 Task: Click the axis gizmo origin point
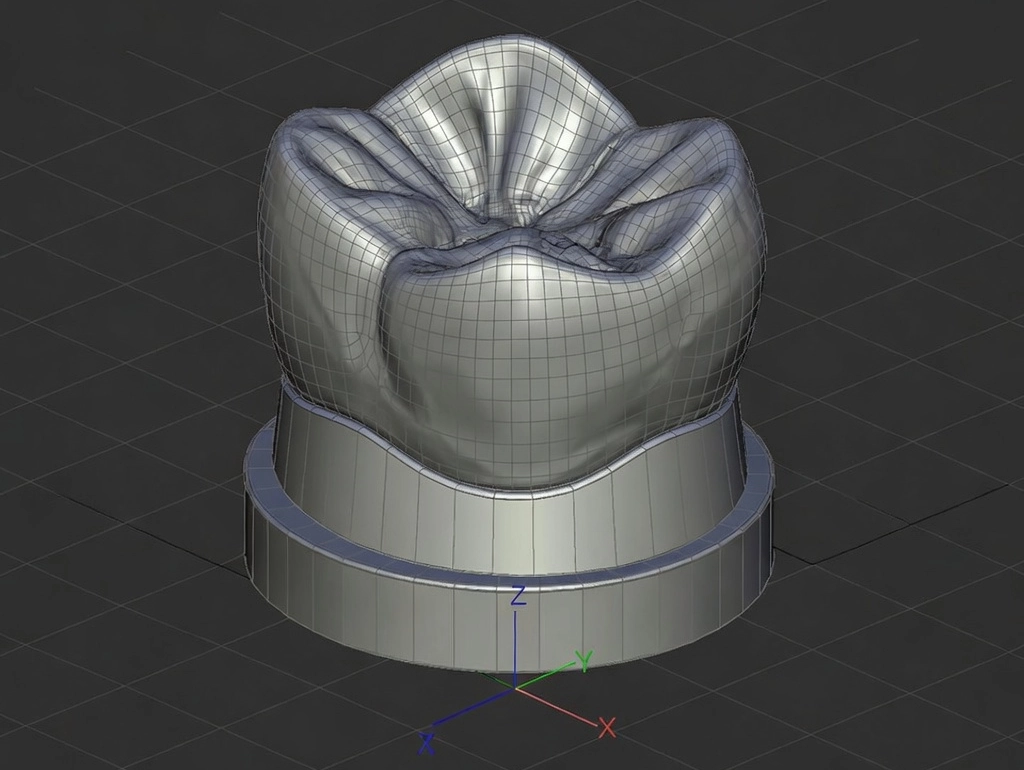tap(517, 687)
